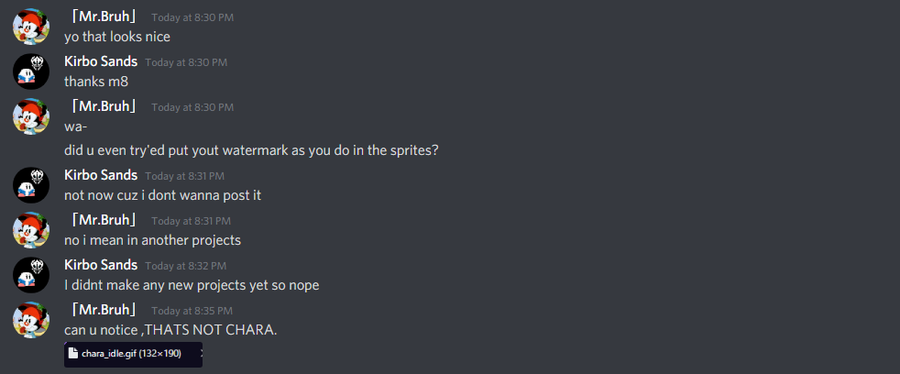This screenshot has height=374, width=900.
Task: Click Kirbo Sands username above "thanks m8"
Action: coord(100,61)
